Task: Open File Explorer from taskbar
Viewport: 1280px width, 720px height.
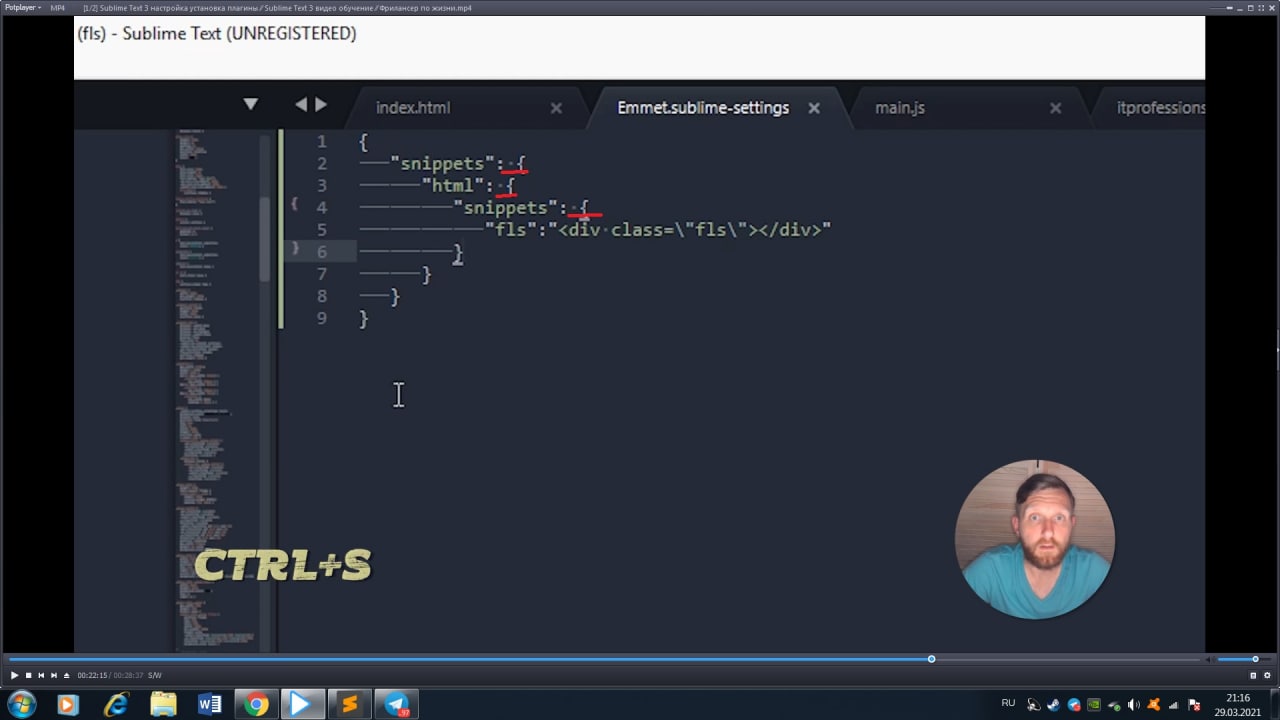Action: (163, 704)
